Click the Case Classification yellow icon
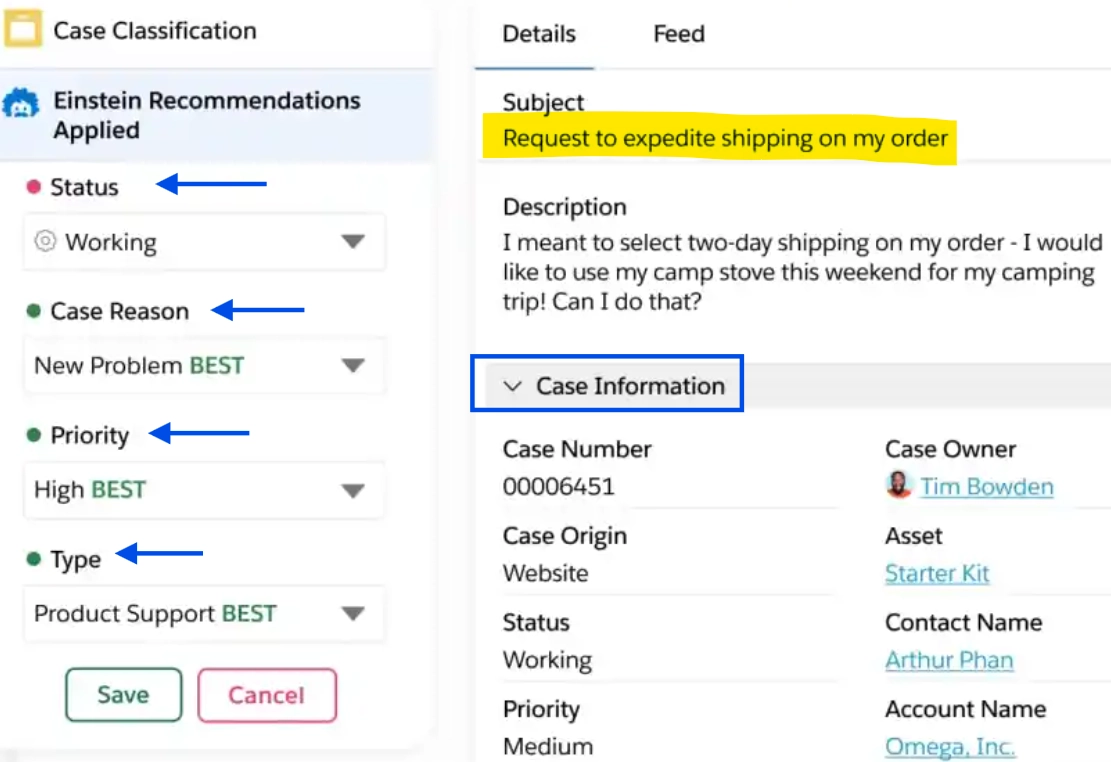 pos(23,29)
